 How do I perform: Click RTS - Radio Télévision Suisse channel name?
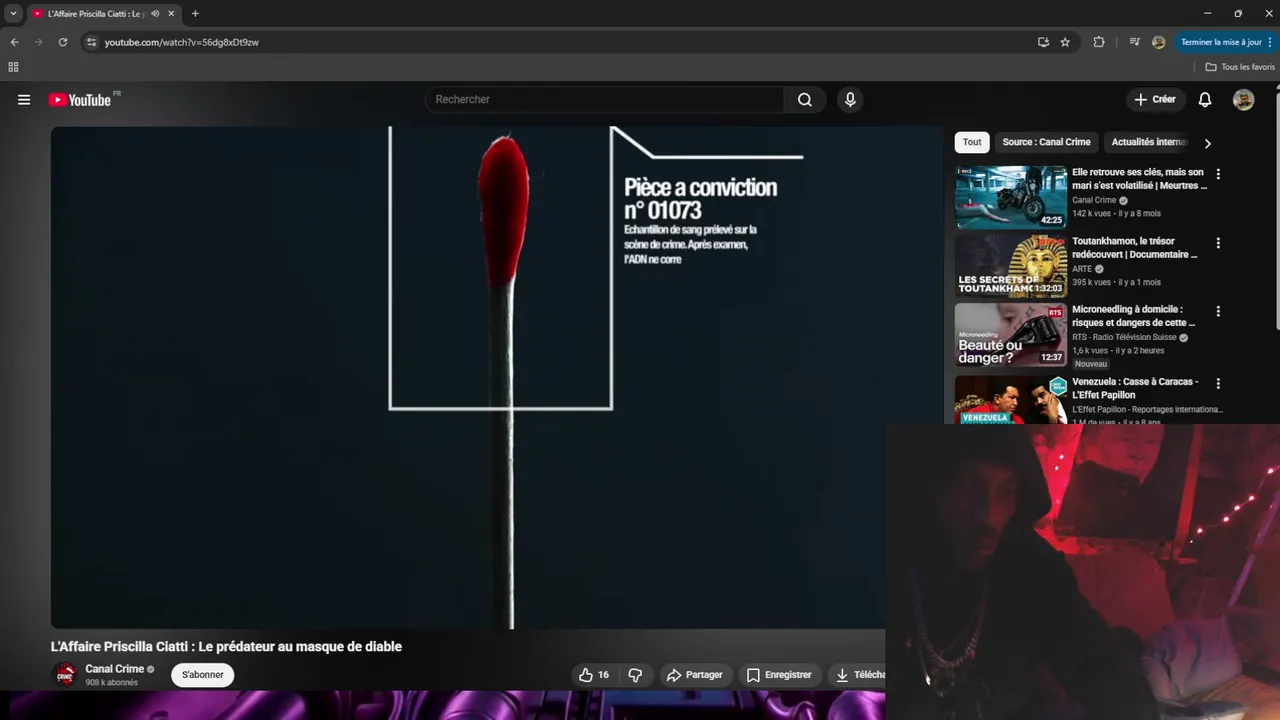pos(1124,338)
